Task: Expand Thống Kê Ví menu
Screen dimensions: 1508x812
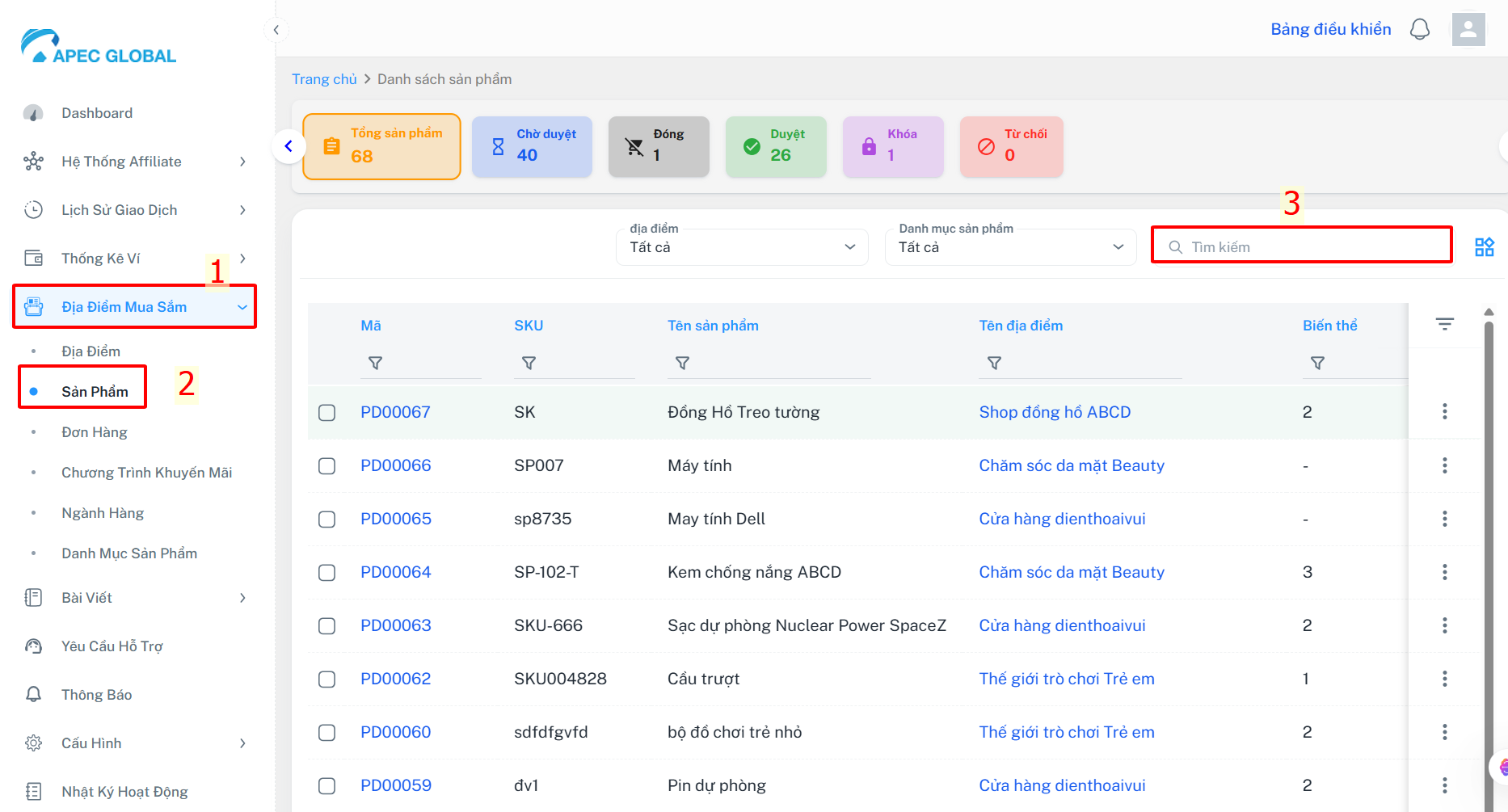Action: tap(135, 259)
